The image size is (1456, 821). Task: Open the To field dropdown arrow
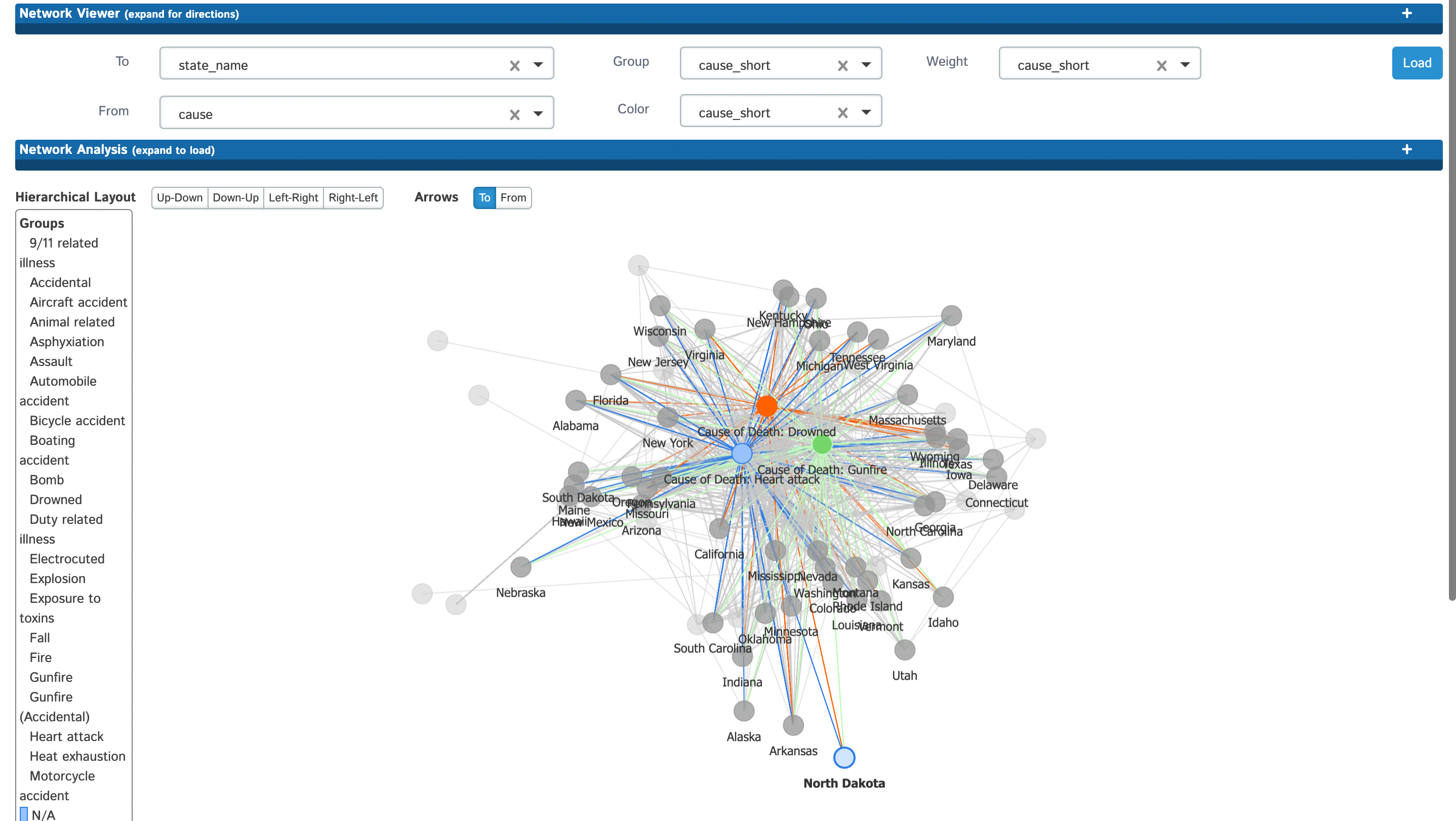pos(538,64)
